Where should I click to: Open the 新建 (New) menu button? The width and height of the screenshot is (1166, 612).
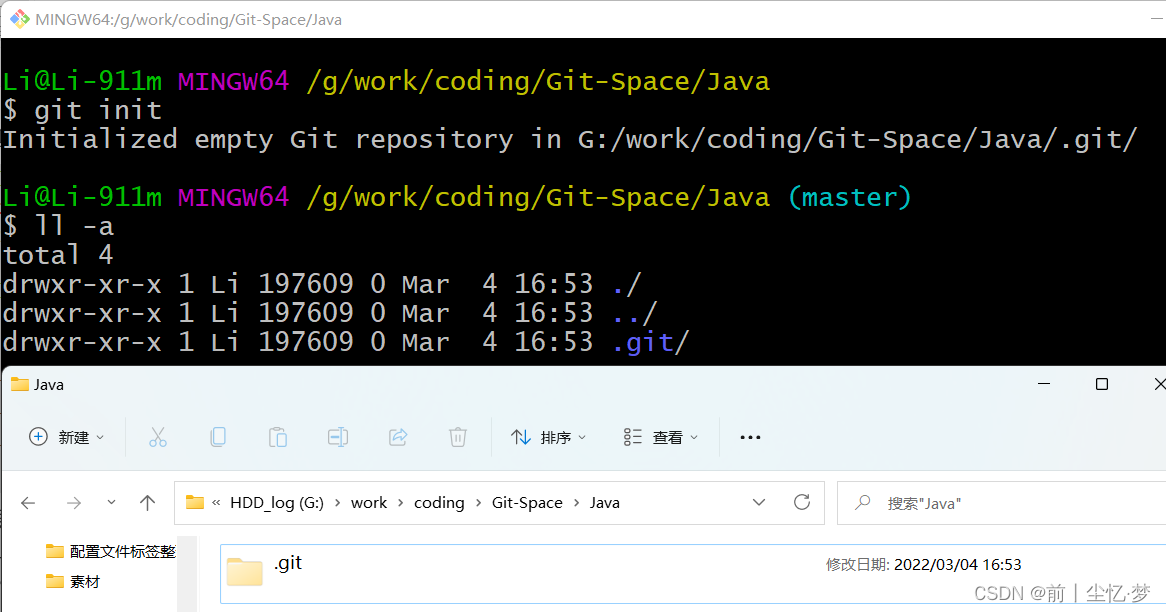click(66, 437)
